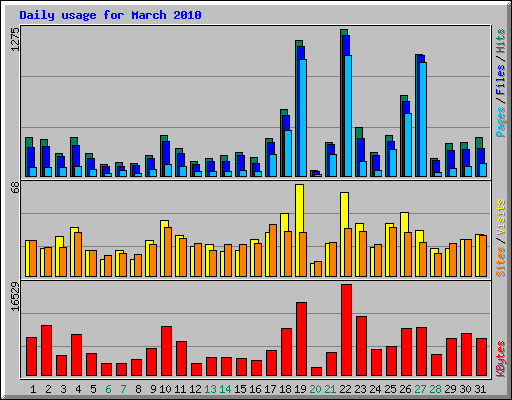
Task: Click the 16529 y-axis value label
Action: click(x=15, y=296)
